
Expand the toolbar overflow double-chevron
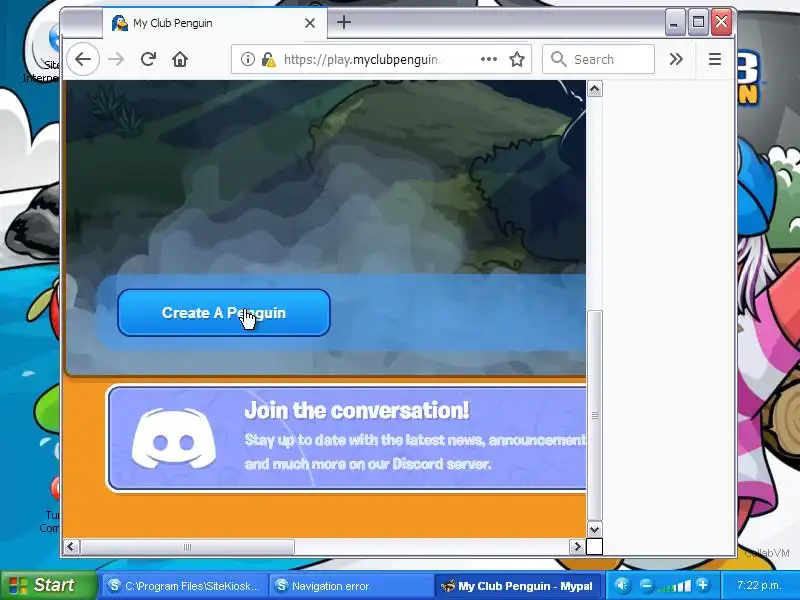676,59
